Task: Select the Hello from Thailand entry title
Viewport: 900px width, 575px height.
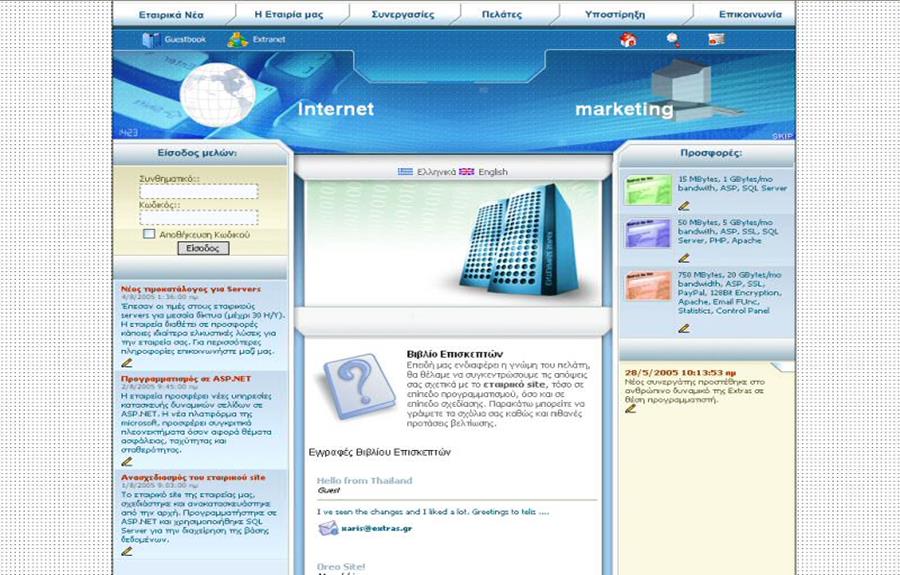Action: click(364, 480)
